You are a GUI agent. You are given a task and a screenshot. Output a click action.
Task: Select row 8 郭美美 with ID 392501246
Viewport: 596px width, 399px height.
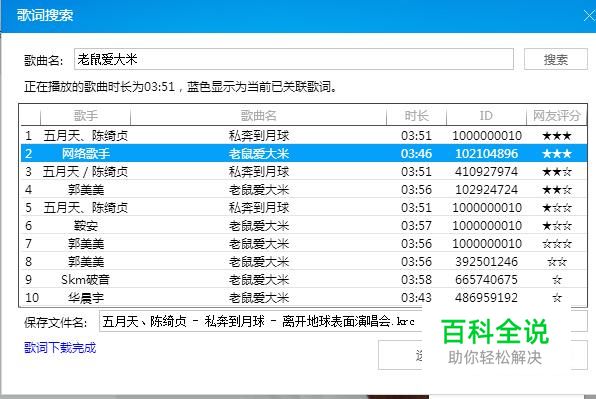(x=304, y=262)
